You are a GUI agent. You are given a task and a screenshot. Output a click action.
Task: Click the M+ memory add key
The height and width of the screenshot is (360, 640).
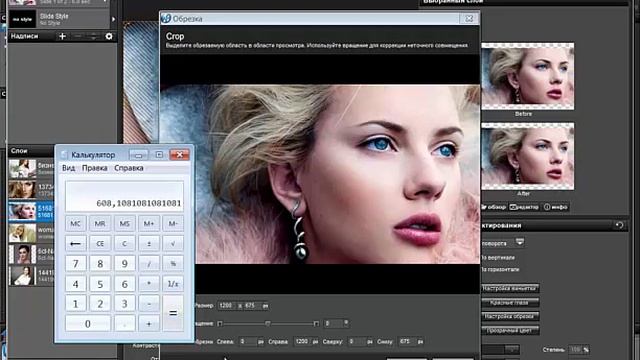tap(149, 224)
